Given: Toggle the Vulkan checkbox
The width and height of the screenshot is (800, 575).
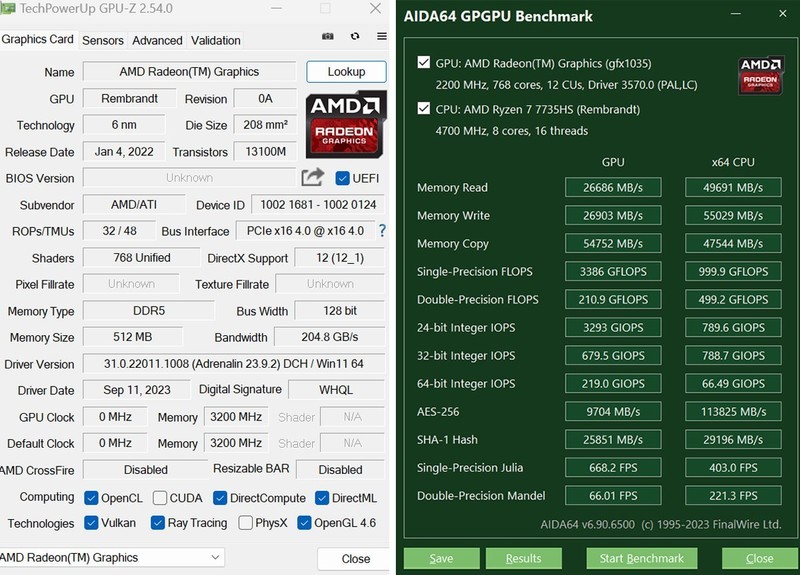Looking at the screenshot, I should 91,522.
